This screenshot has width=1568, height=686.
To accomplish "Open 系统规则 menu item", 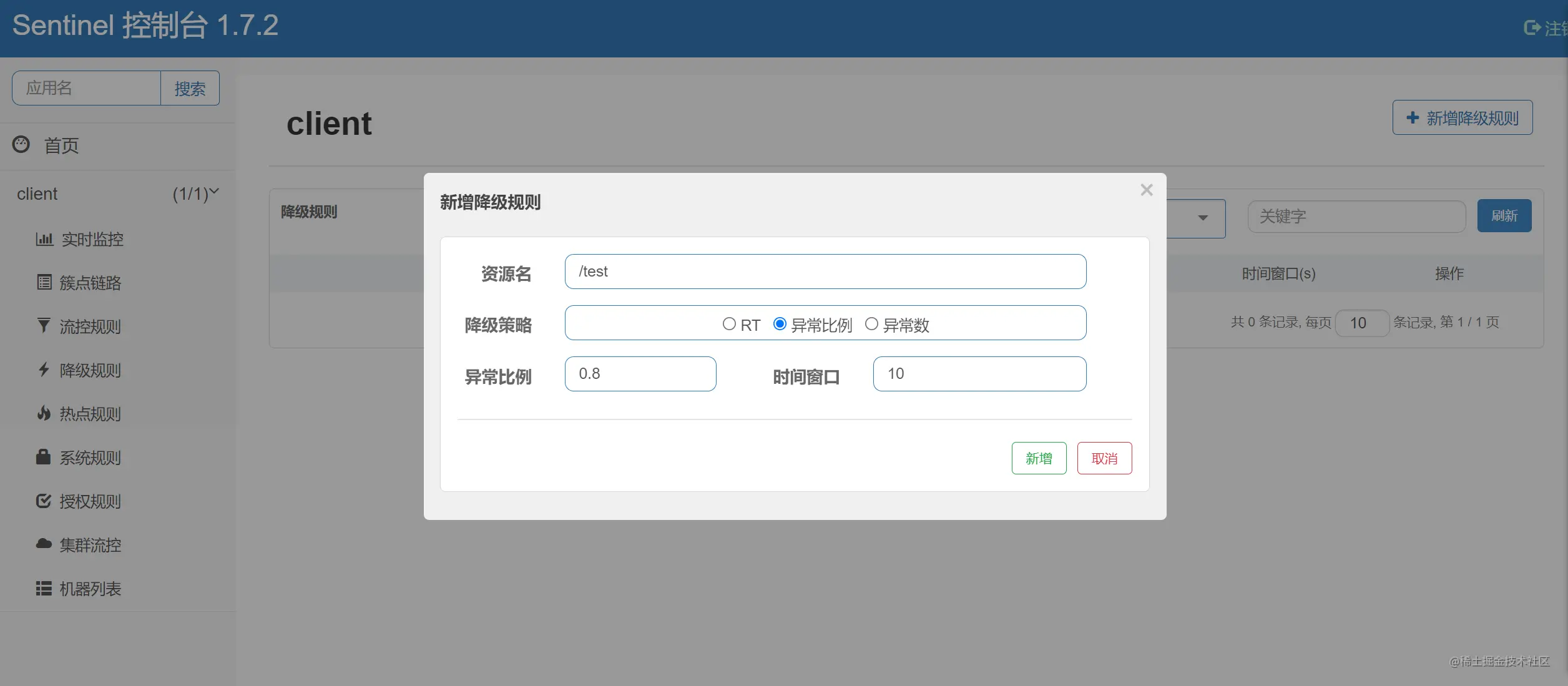I will click(x=91, y=458).
